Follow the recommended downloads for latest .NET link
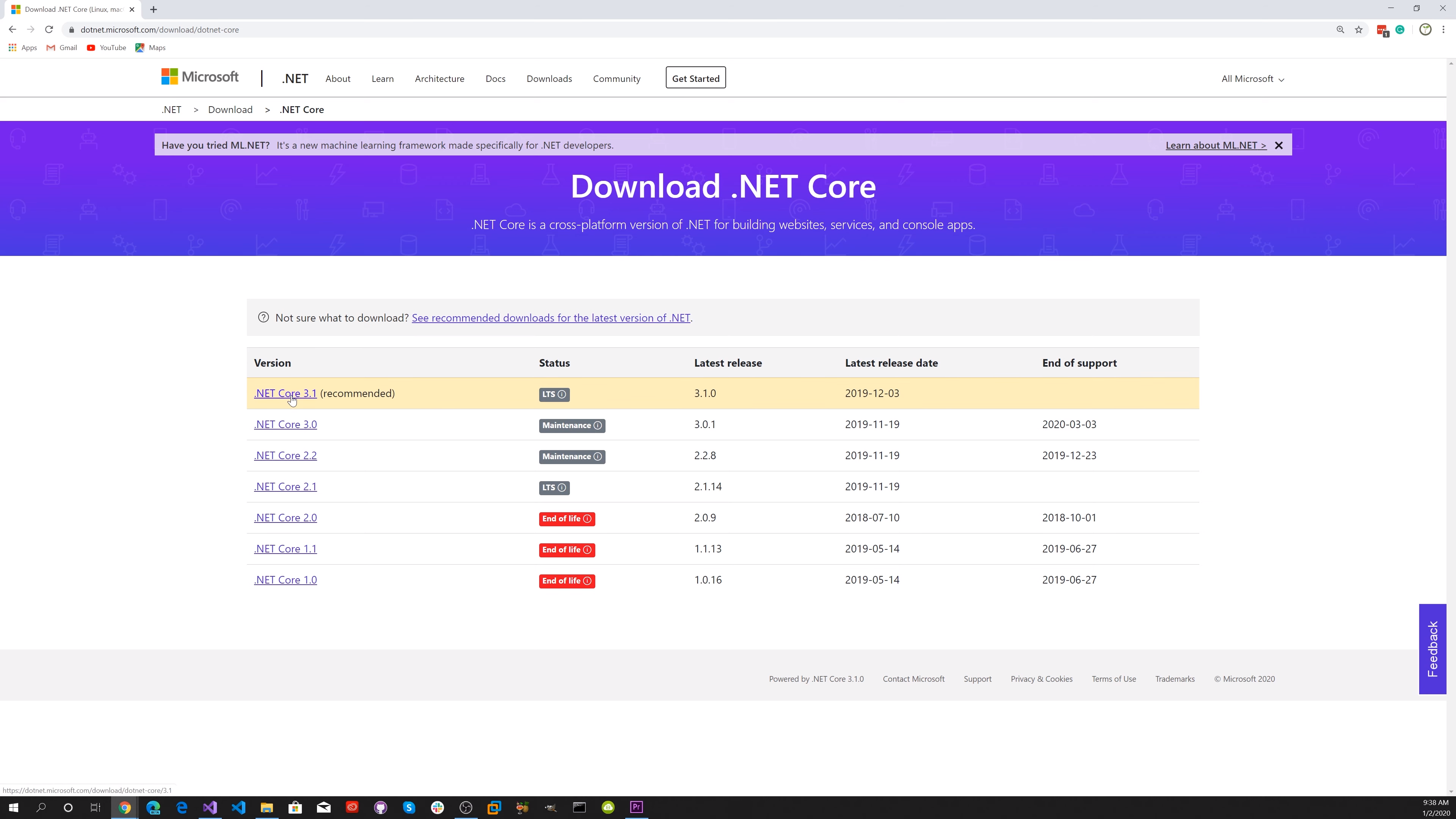Screen dimensions: 1456x819 (x=551, y=318)
